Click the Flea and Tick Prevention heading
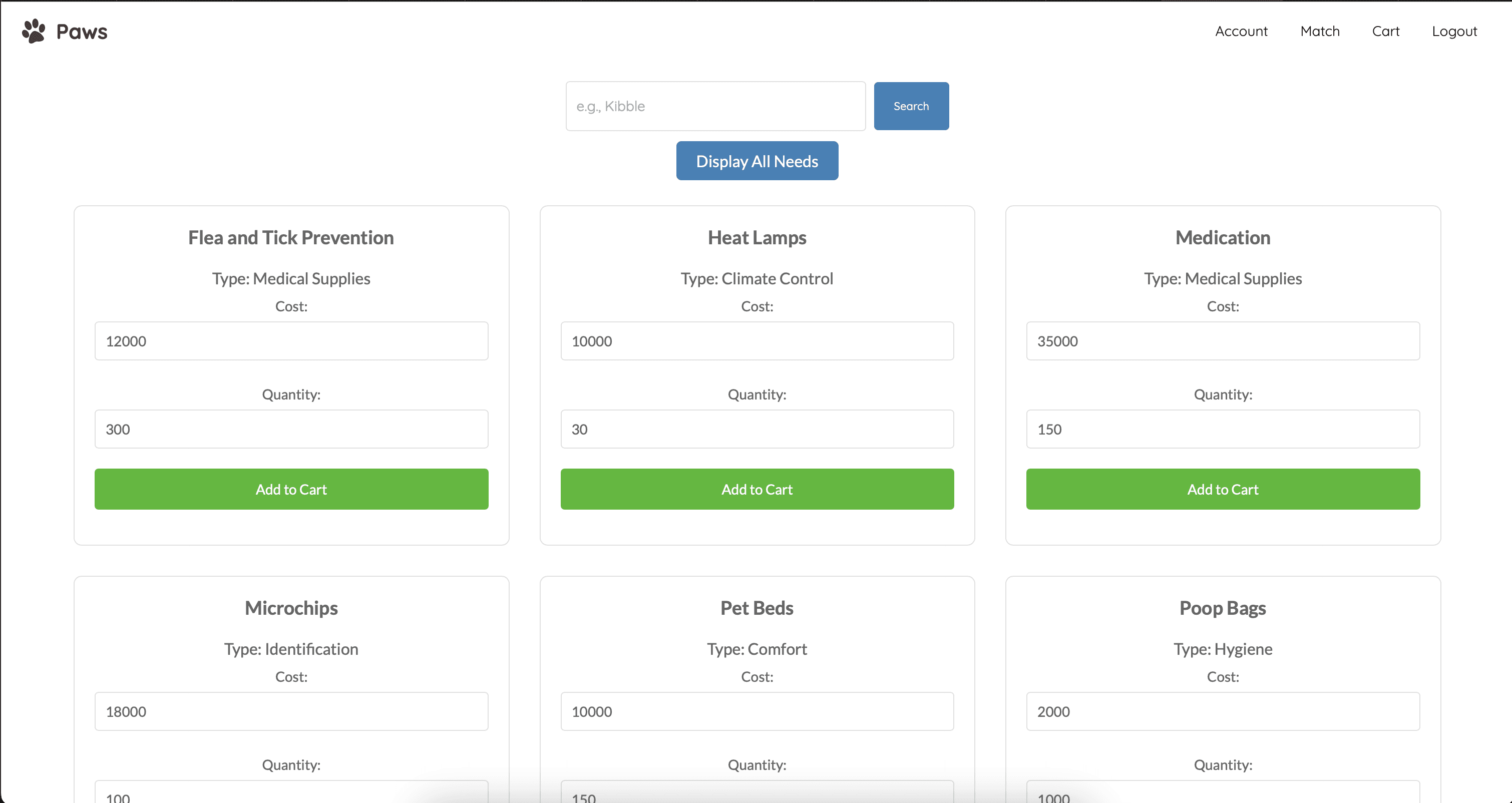1512x803 pixels. click(x=291, y=238)
